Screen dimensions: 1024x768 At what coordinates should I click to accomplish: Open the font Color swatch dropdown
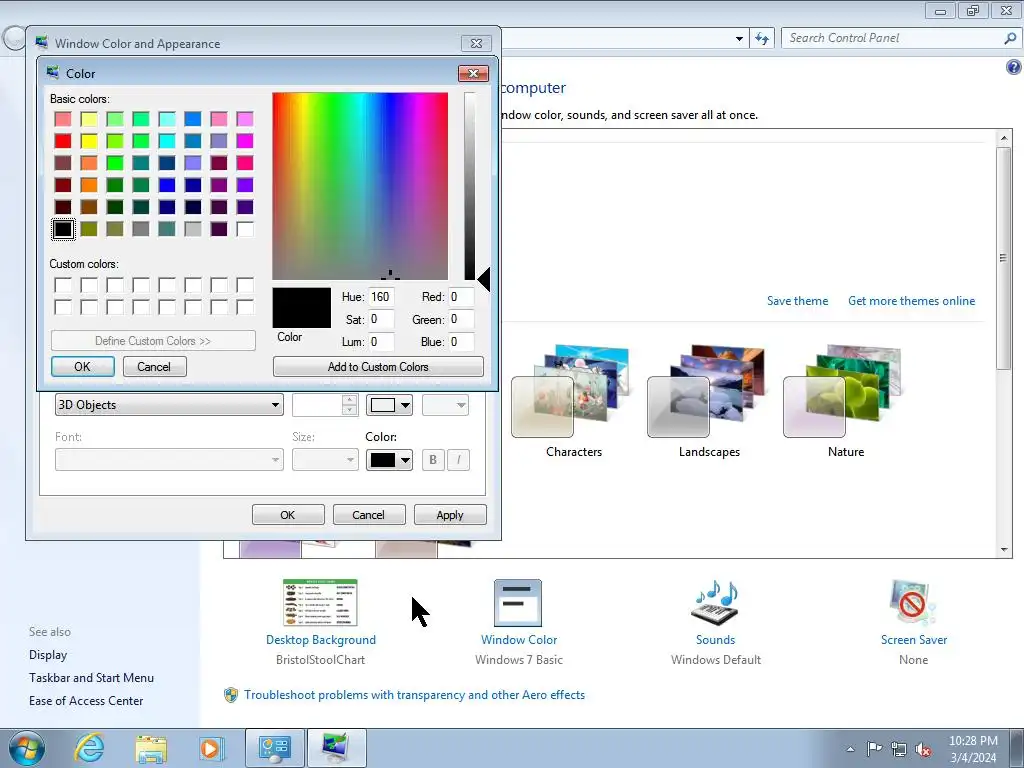(x=389, y=460)
